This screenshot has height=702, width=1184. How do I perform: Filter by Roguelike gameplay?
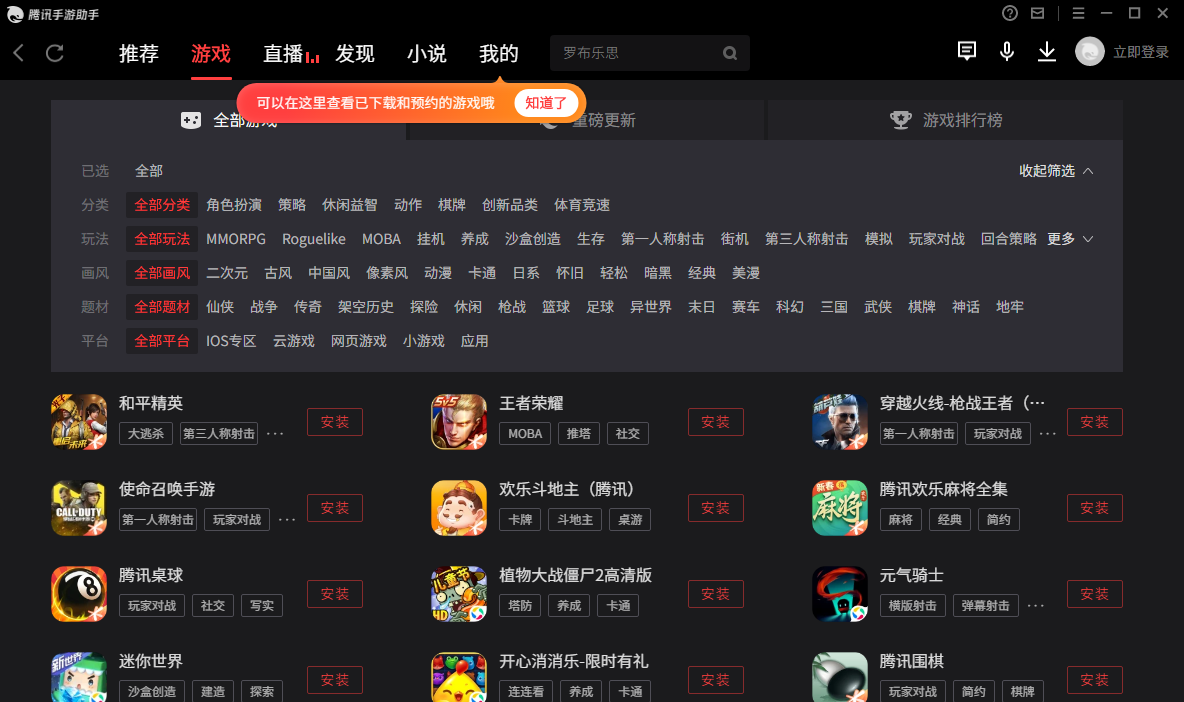coord(313,239)
